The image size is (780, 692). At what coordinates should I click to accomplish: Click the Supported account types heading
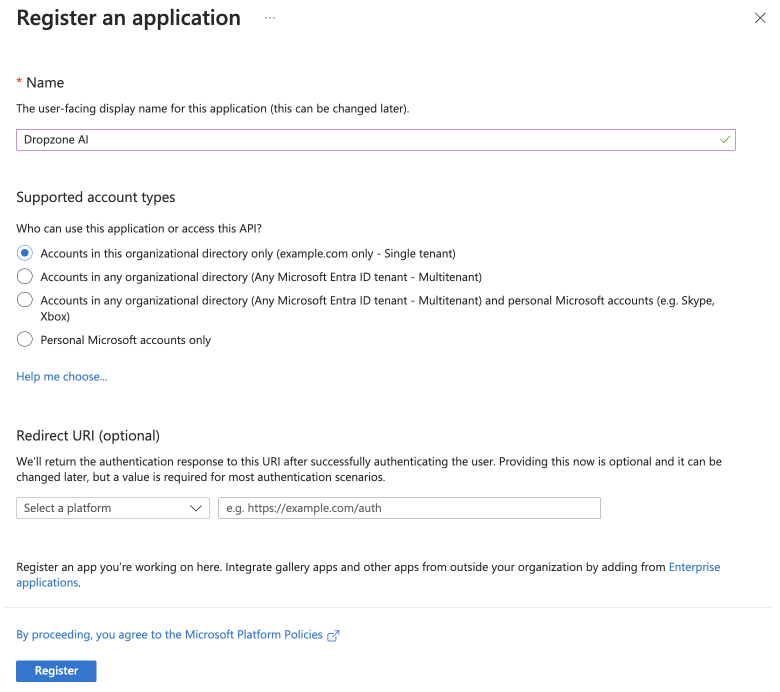click(96, 197)
